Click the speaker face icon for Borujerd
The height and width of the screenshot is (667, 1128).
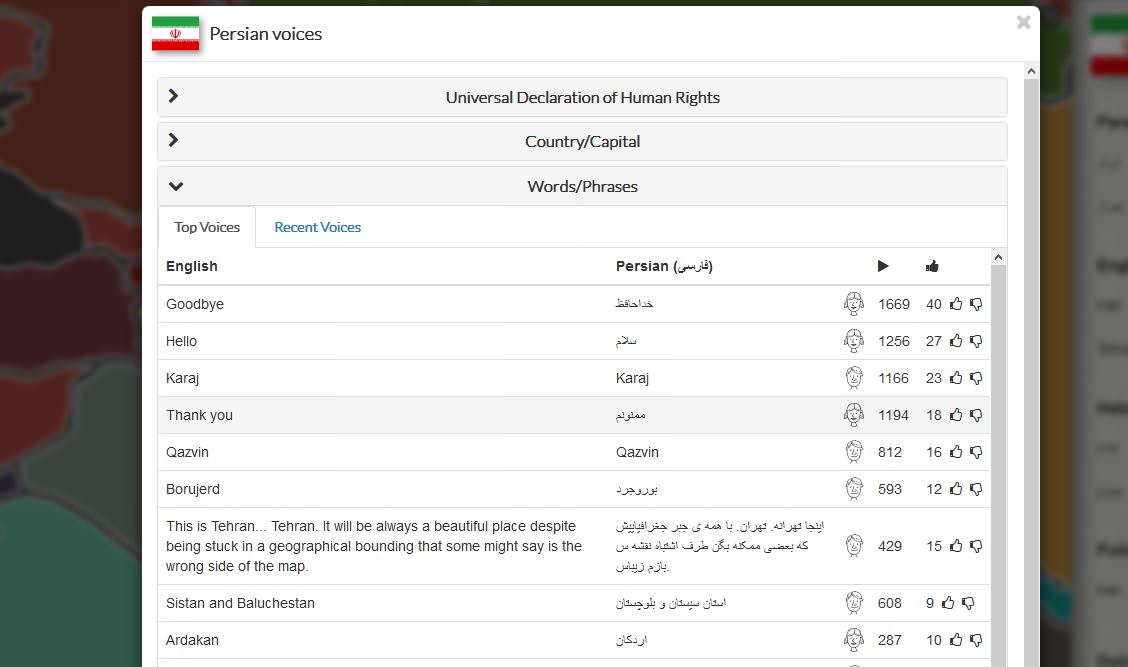pos(853,489)
